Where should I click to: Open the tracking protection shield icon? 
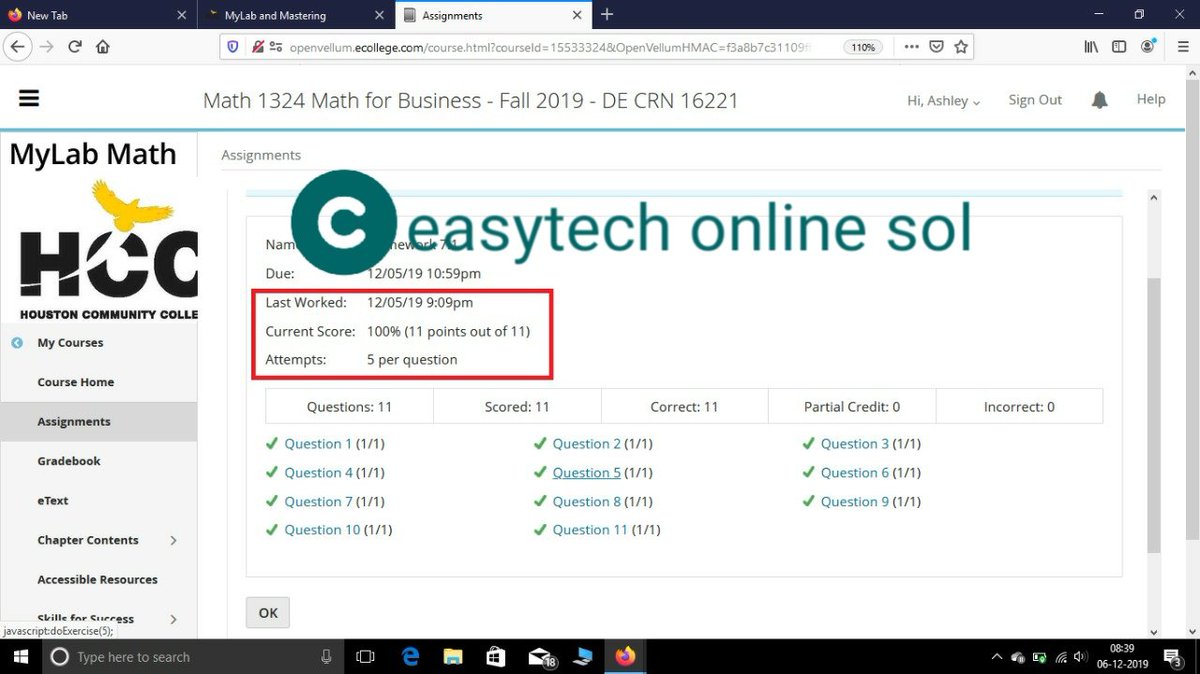click(233, 46)
